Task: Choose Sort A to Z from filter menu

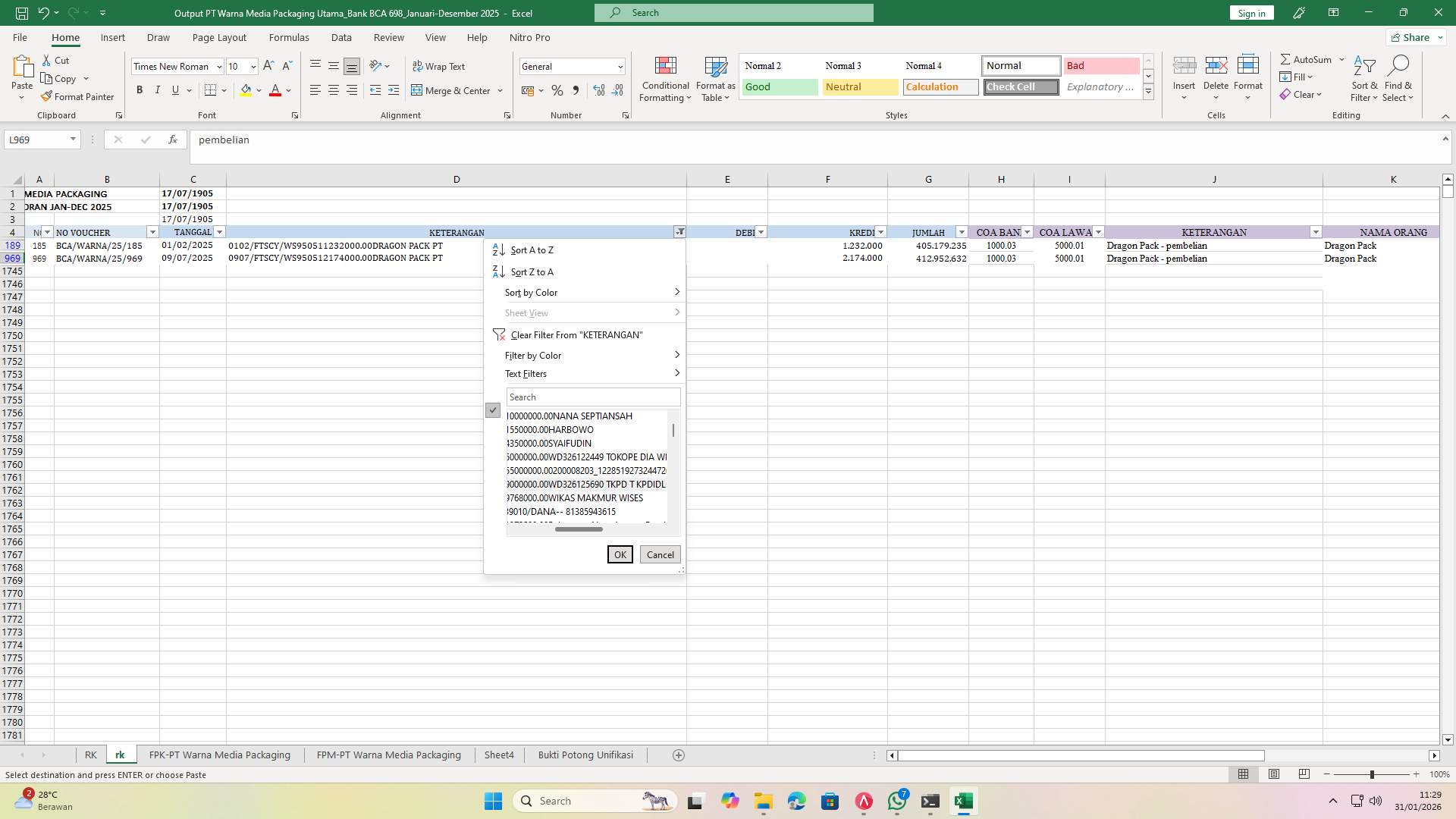Action: pos(532,249)
